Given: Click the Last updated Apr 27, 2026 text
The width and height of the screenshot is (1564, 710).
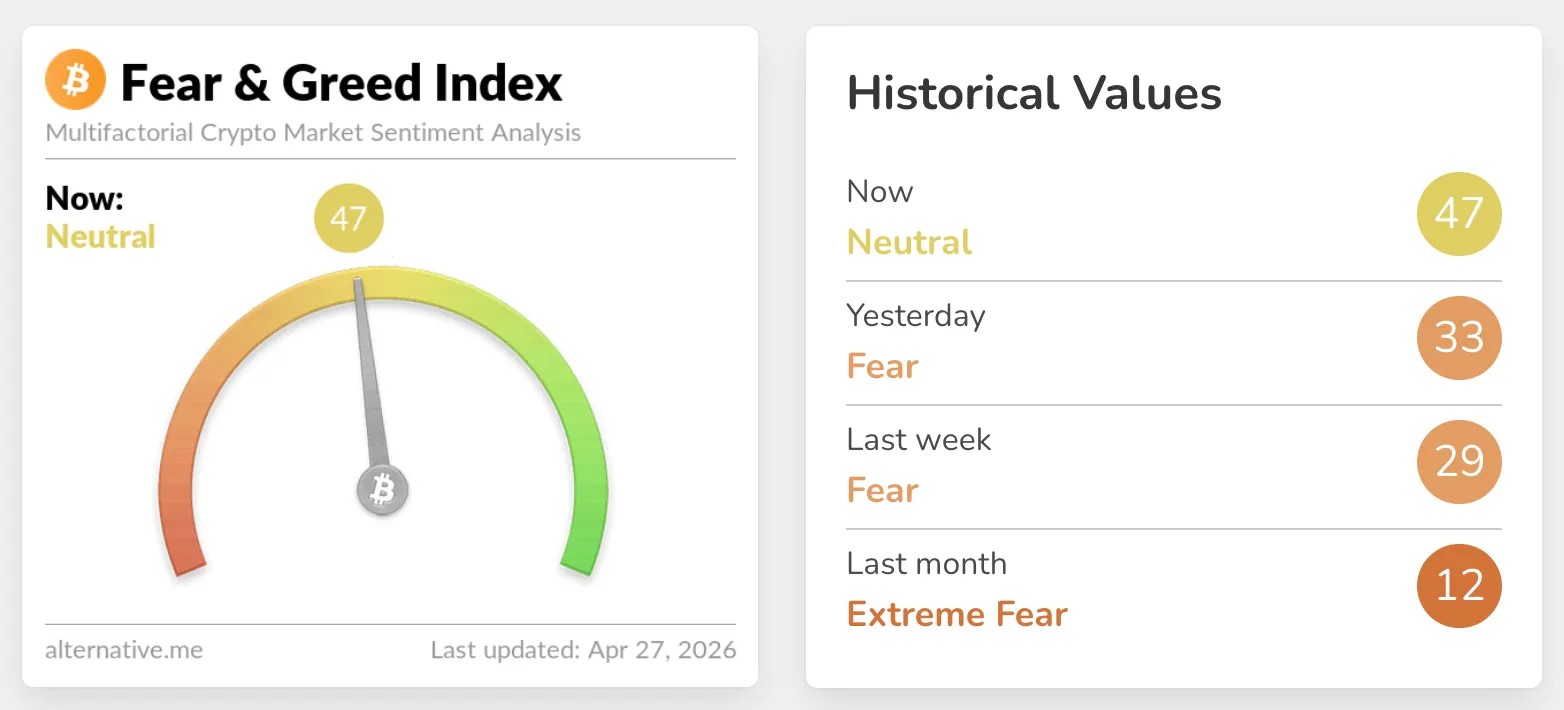Looking at the screenshot, I should 583,650.
